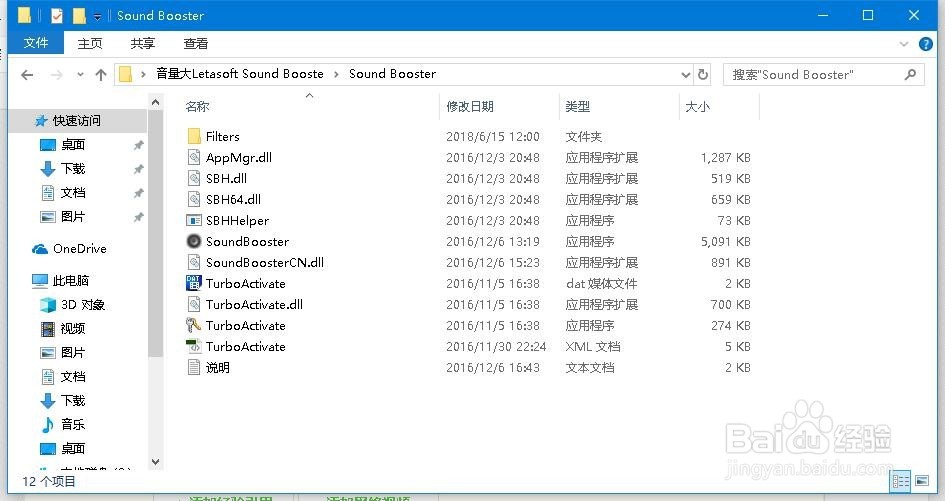Click the search magnifier icon
945x501 pixels.
pyautogui.click(x=910, y=74)
